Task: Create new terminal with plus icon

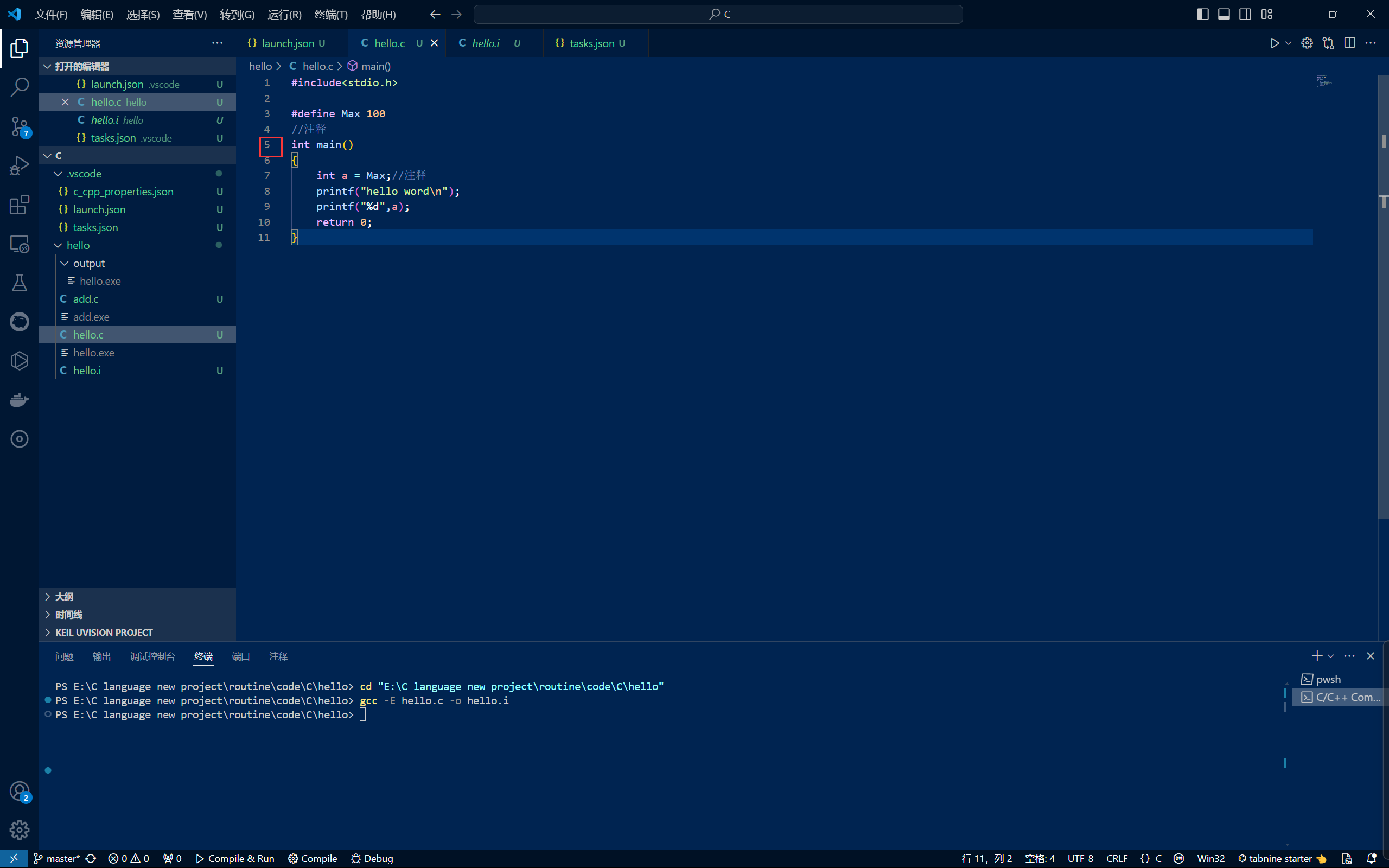Action: 1317,655
